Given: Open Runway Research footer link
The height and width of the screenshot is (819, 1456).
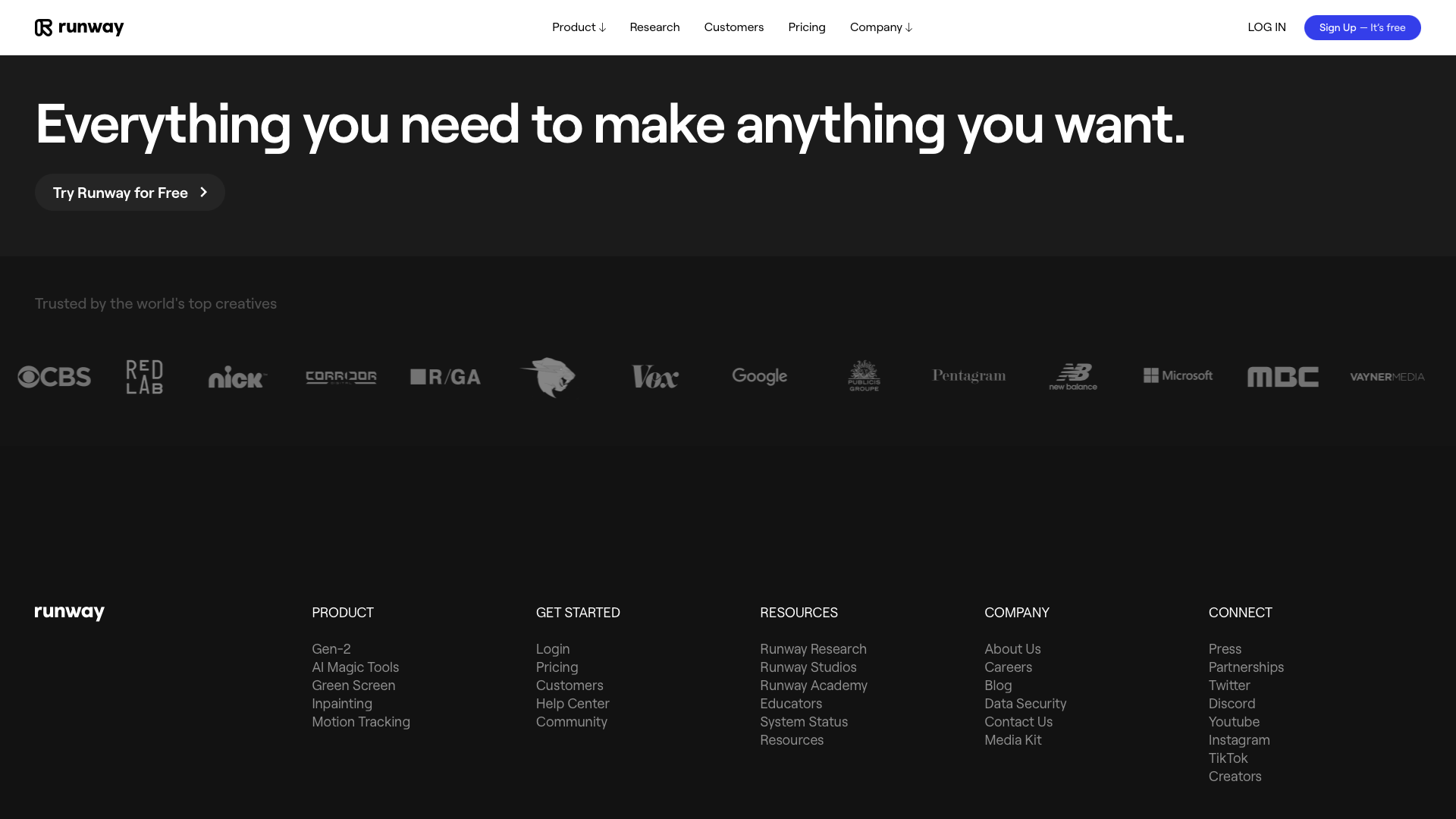Looking at the screenshot, I should [x=813, y=649].
